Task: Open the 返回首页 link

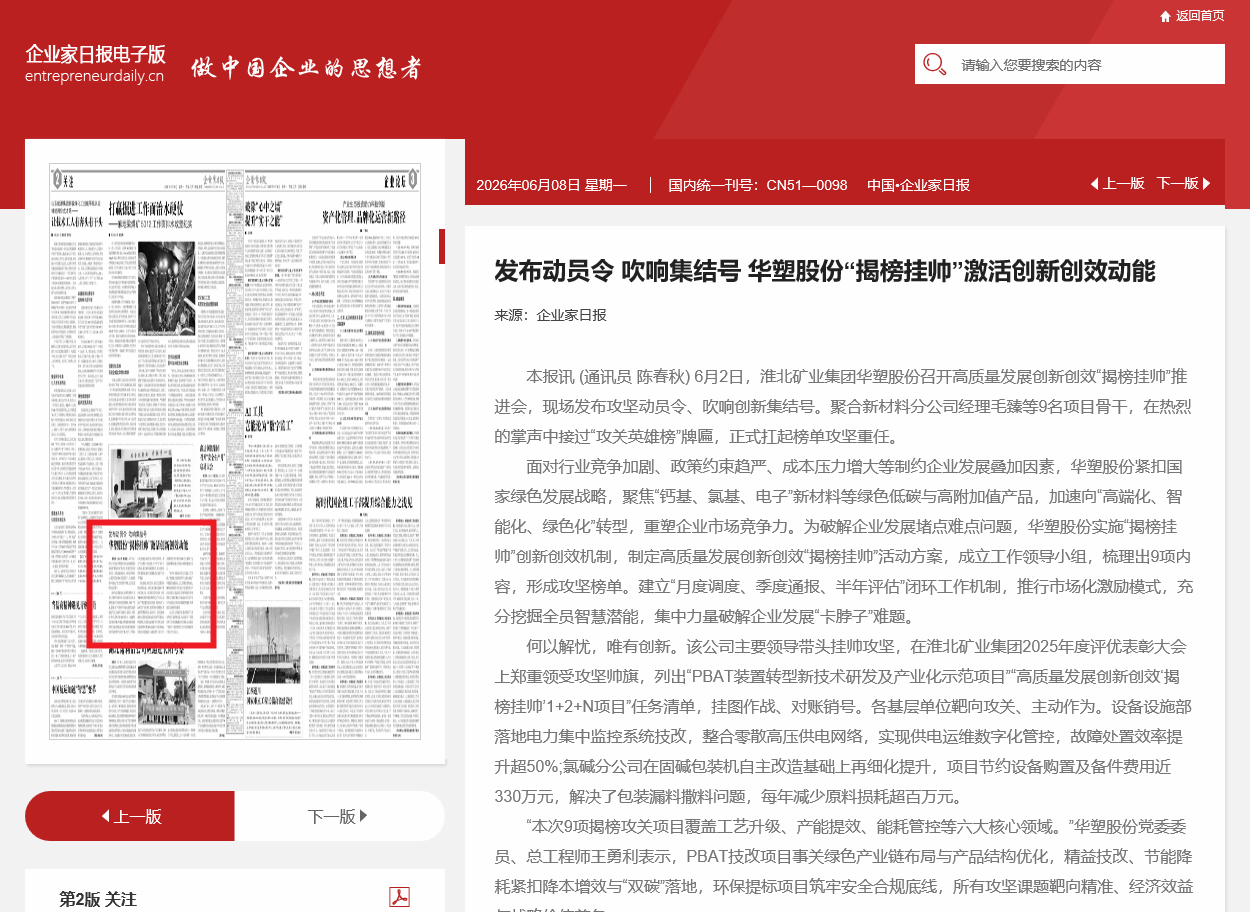Action: (x=1200, y=16)
